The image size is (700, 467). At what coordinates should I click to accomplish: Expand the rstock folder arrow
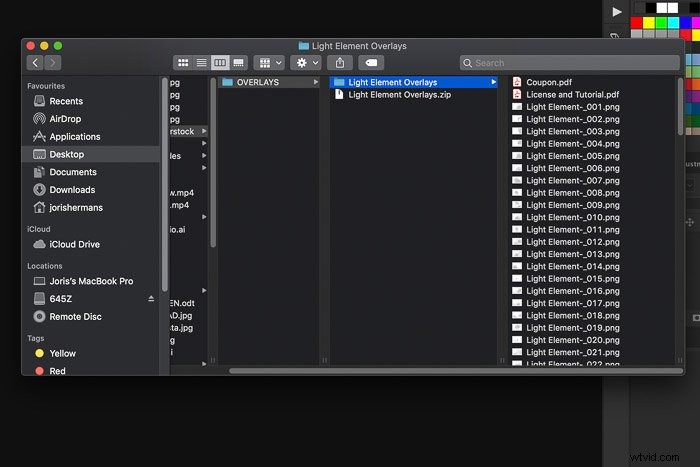204,131
